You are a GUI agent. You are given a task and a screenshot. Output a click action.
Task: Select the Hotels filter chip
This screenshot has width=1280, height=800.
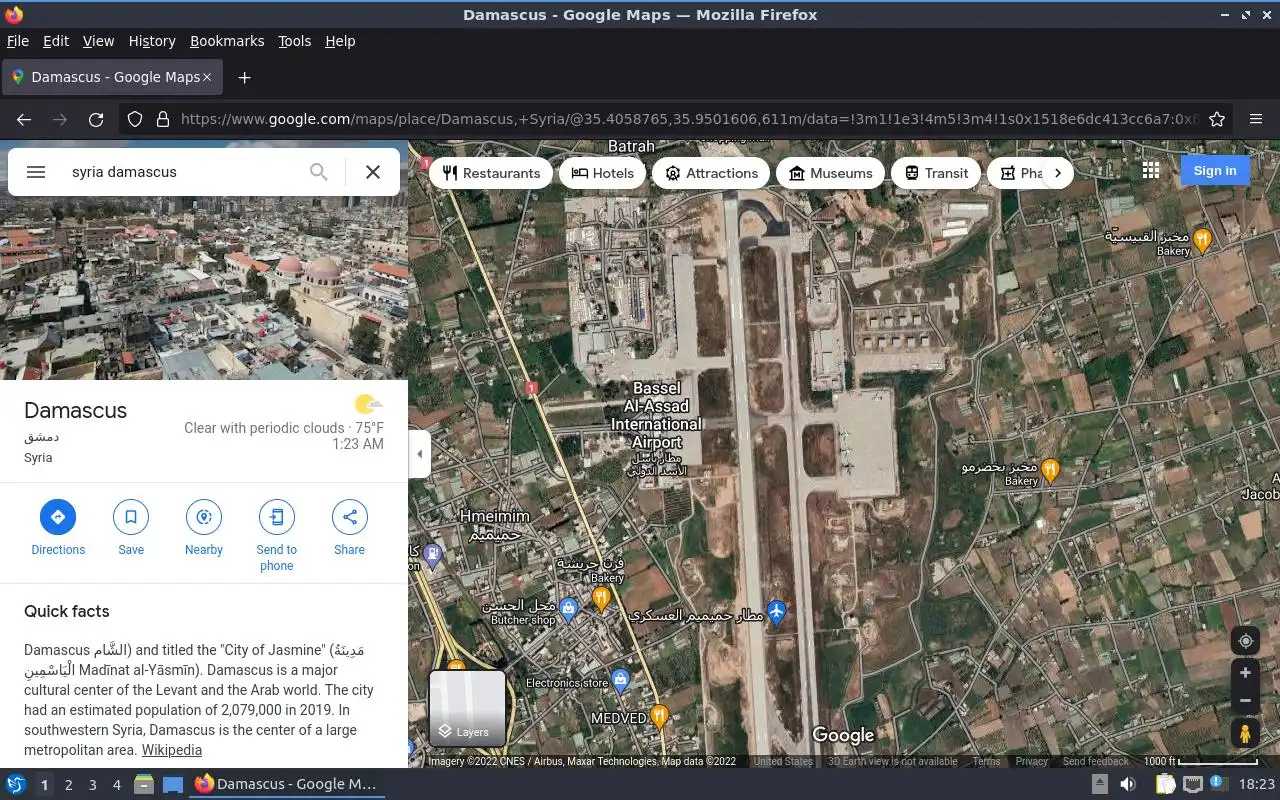[x=603, y=173]
